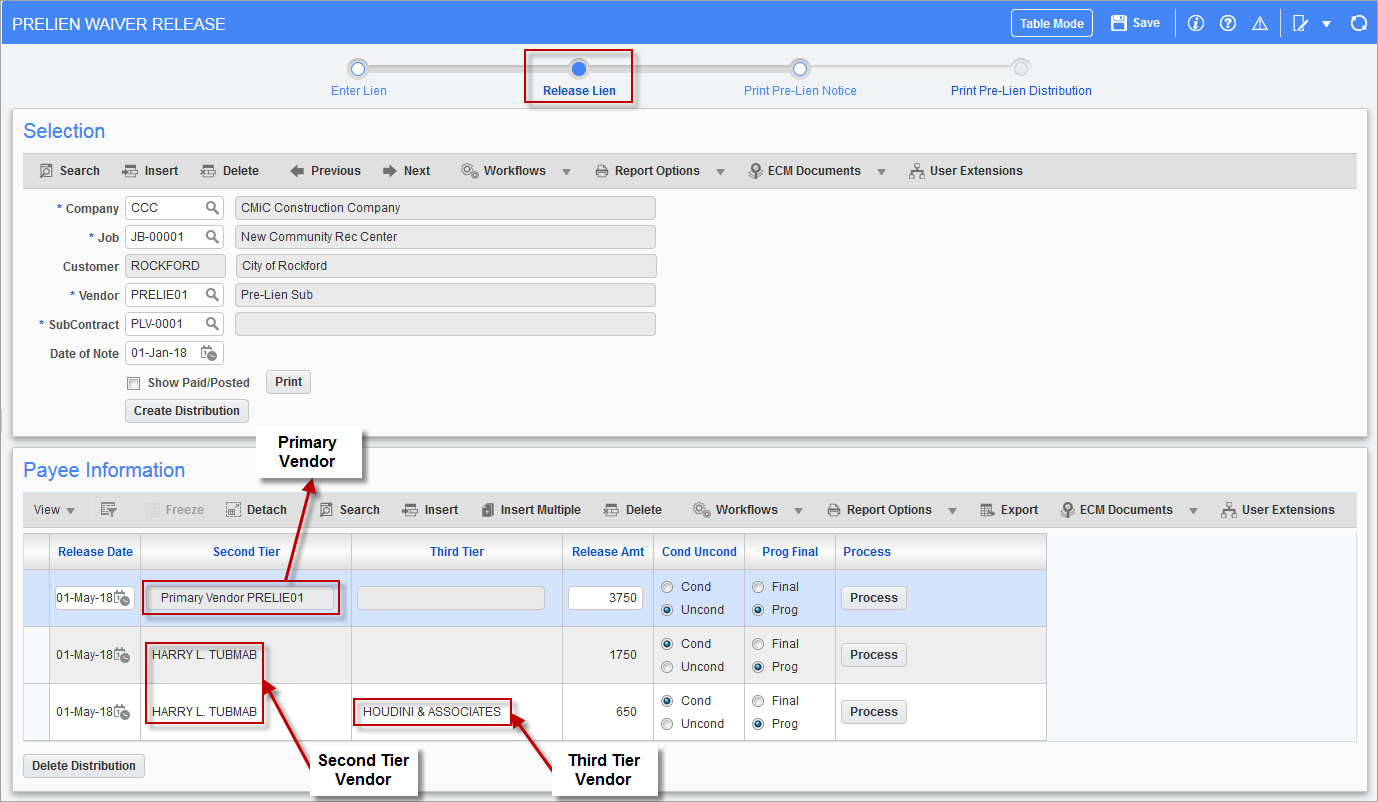1378x802 pixels.
Task: Expand Report Options arrow in Payee toolbar
Action: [952, 510]
